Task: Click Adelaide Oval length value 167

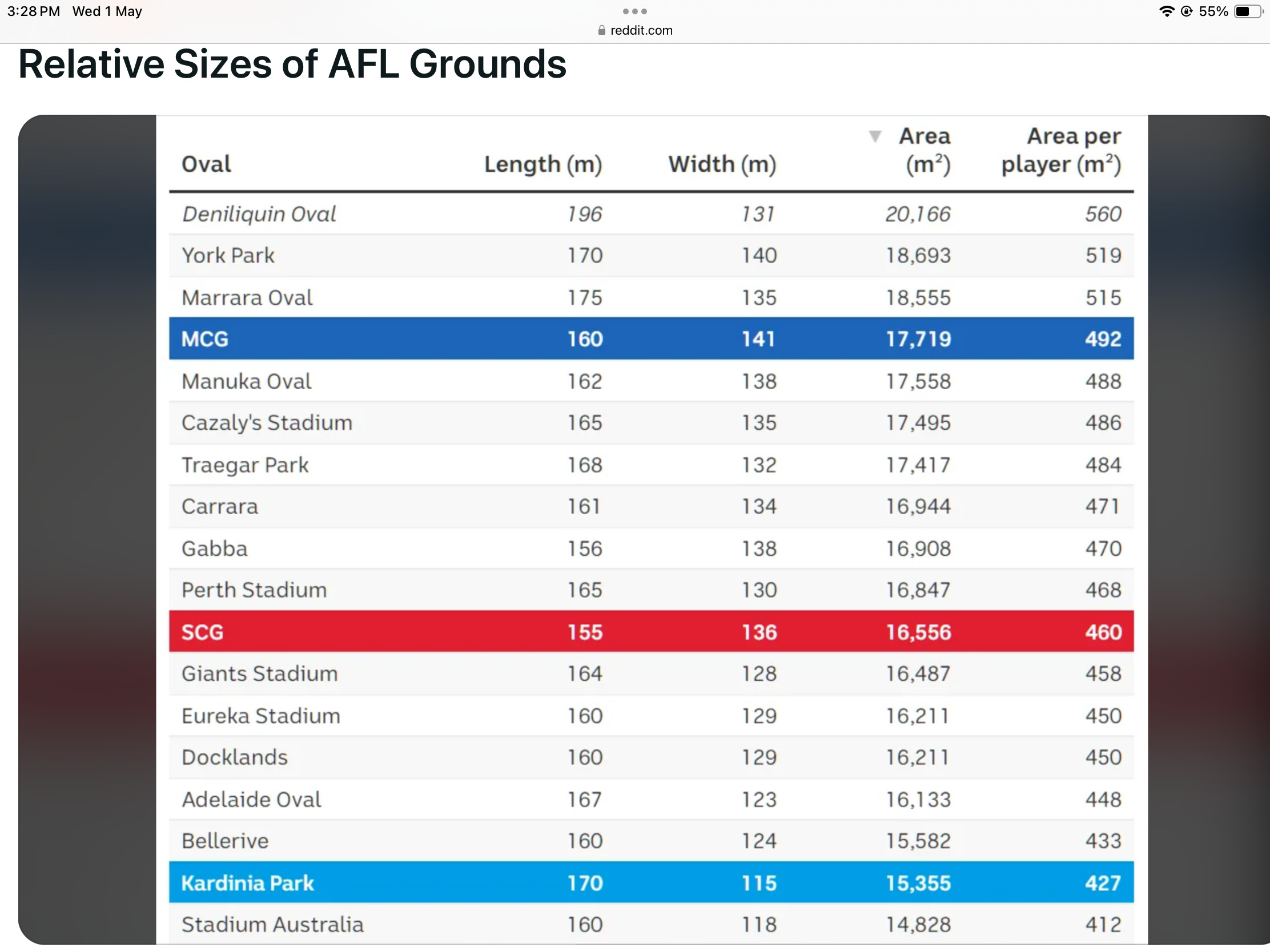Action: [585, 800]
